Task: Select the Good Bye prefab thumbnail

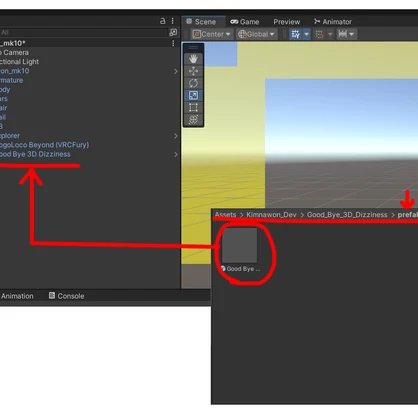Action: (240, 246)
